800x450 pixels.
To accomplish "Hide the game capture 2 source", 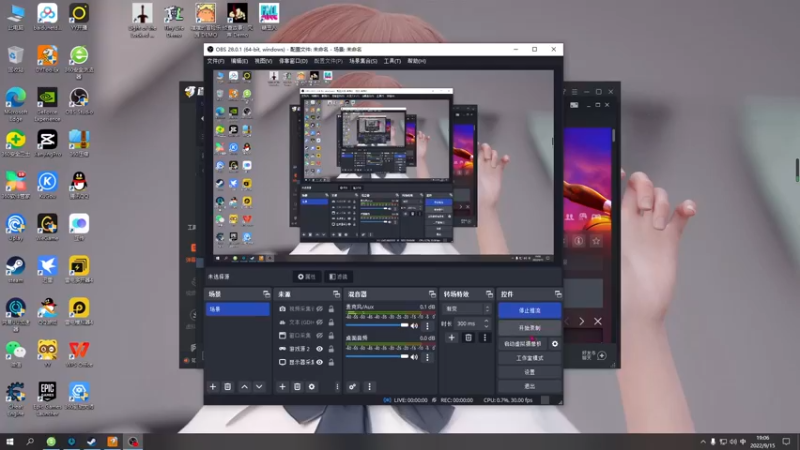I will click(x=319, y=349).
